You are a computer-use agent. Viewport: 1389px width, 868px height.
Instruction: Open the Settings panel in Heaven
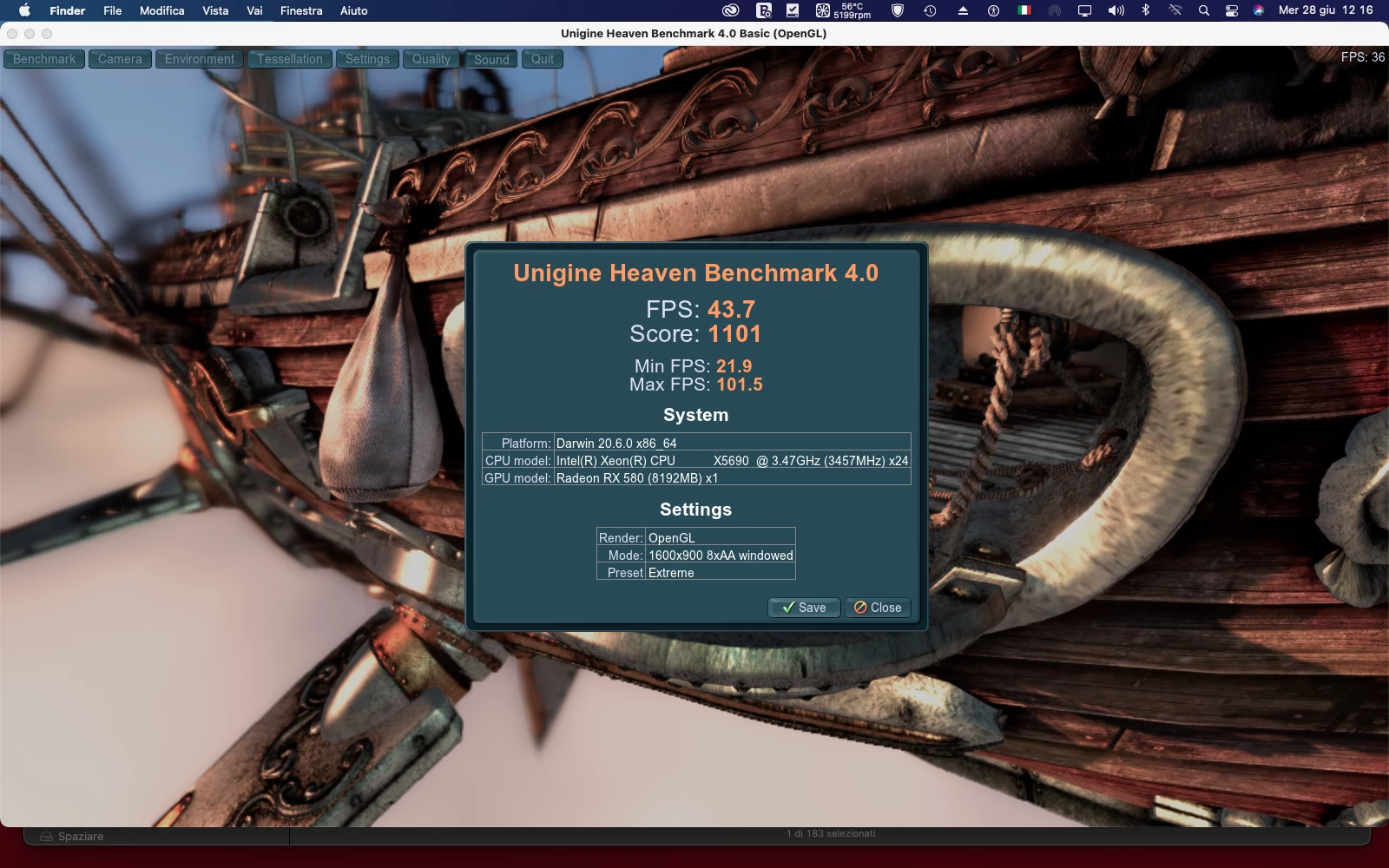[367, 59]
